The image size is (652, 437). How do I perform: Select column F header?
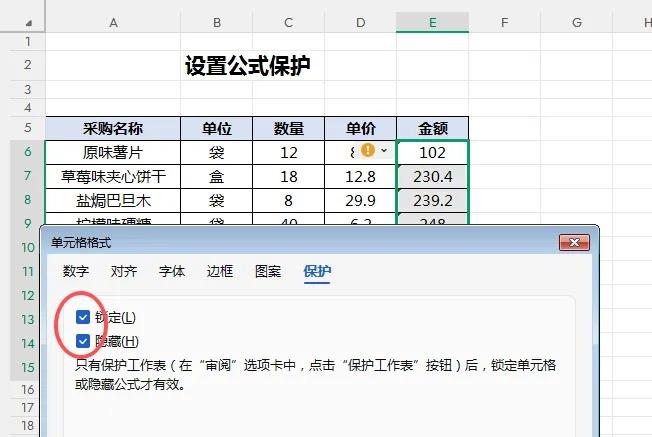(x=504, y=22)
